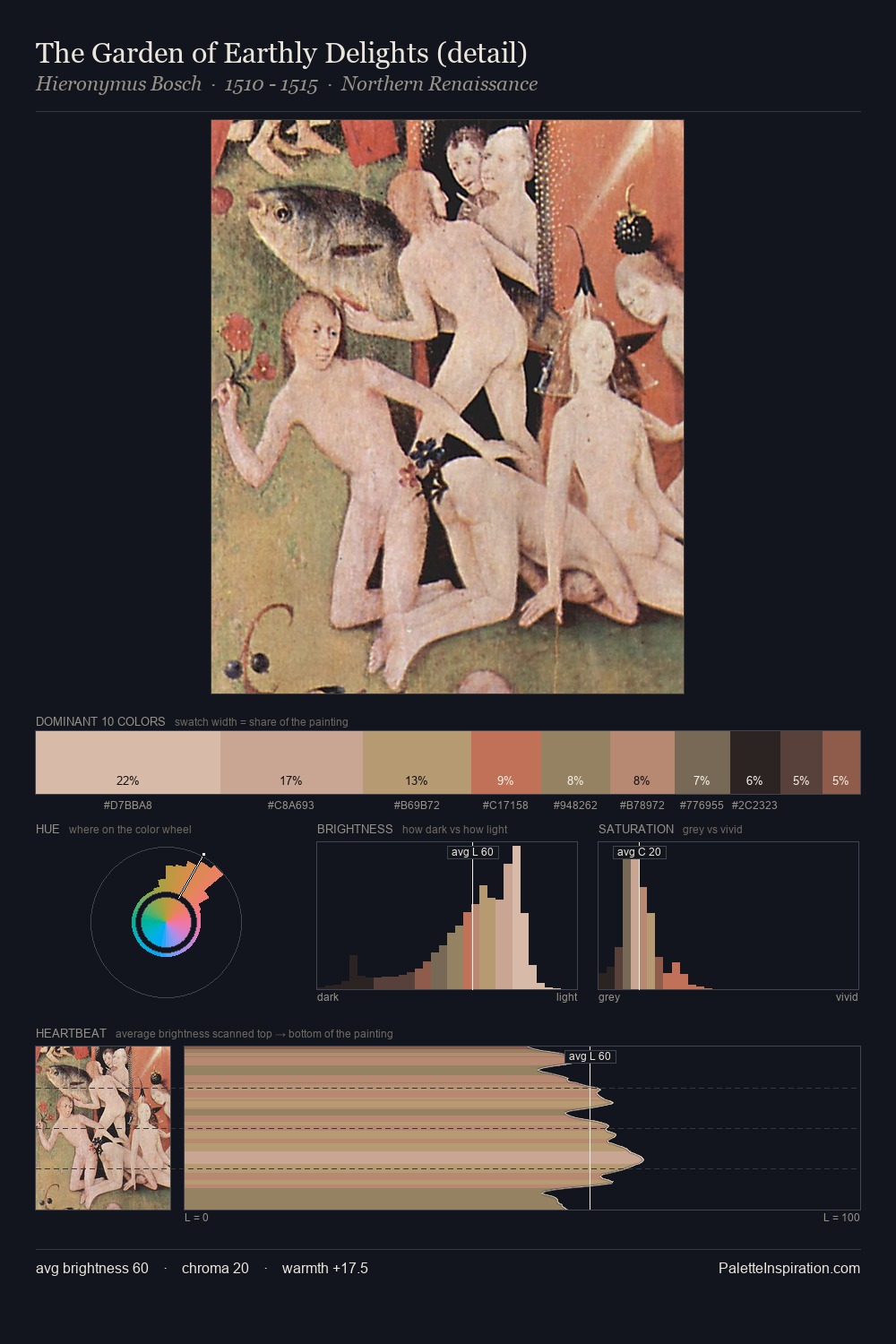Click the 'avg C 20' label in Saturation histogram
The image size is (896, 1344).
(639, 852)
